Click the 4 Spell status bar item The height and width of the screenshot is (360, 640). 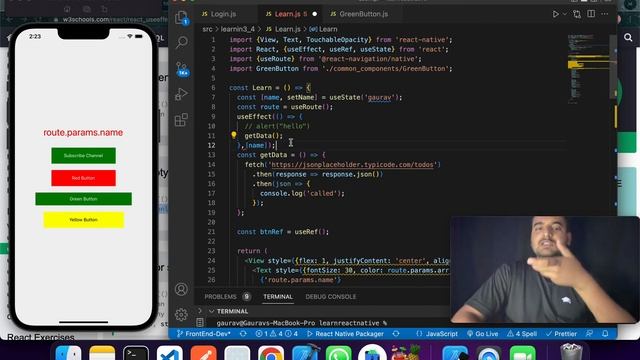522,333
